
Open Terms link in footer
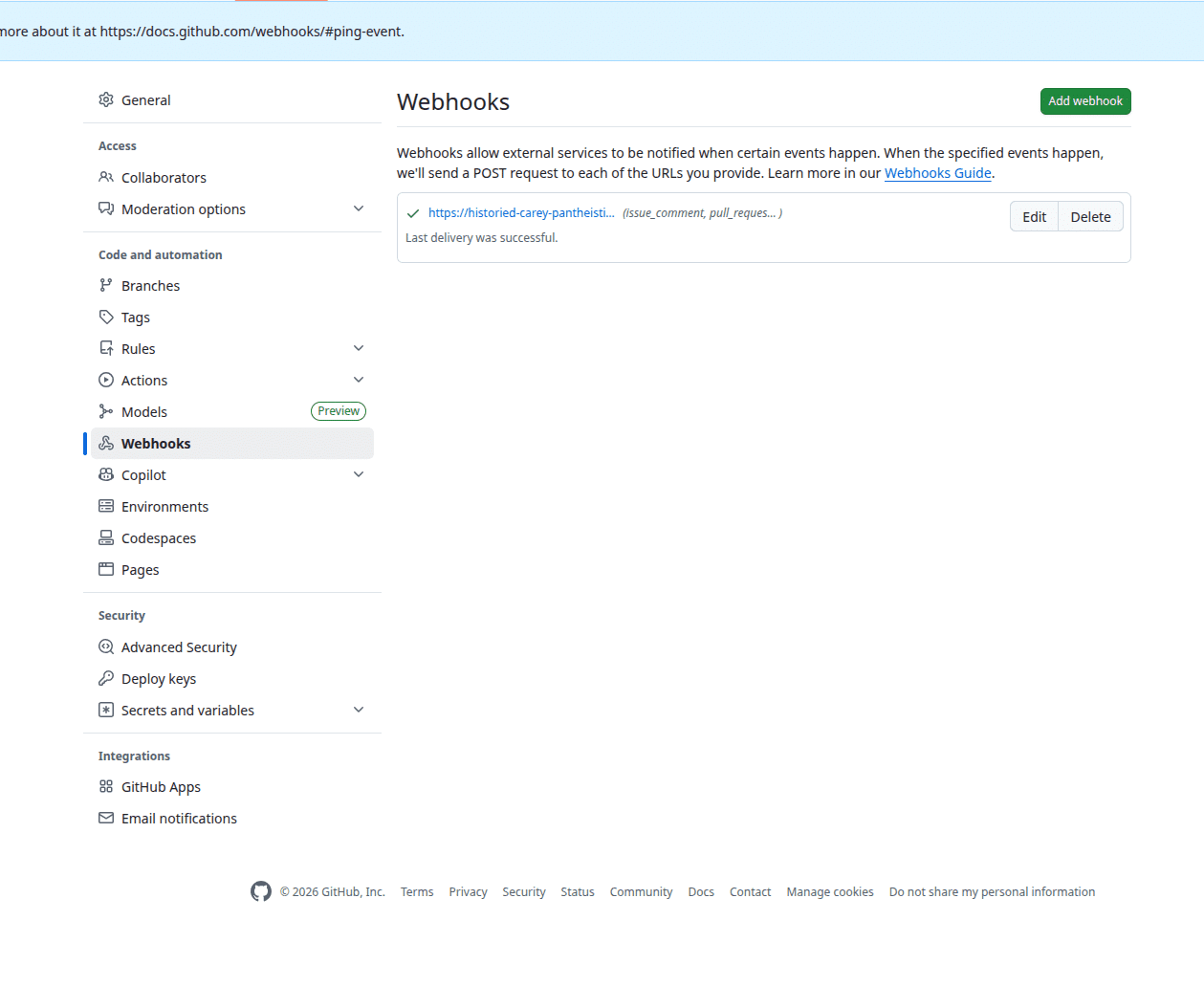coord(417,892)
